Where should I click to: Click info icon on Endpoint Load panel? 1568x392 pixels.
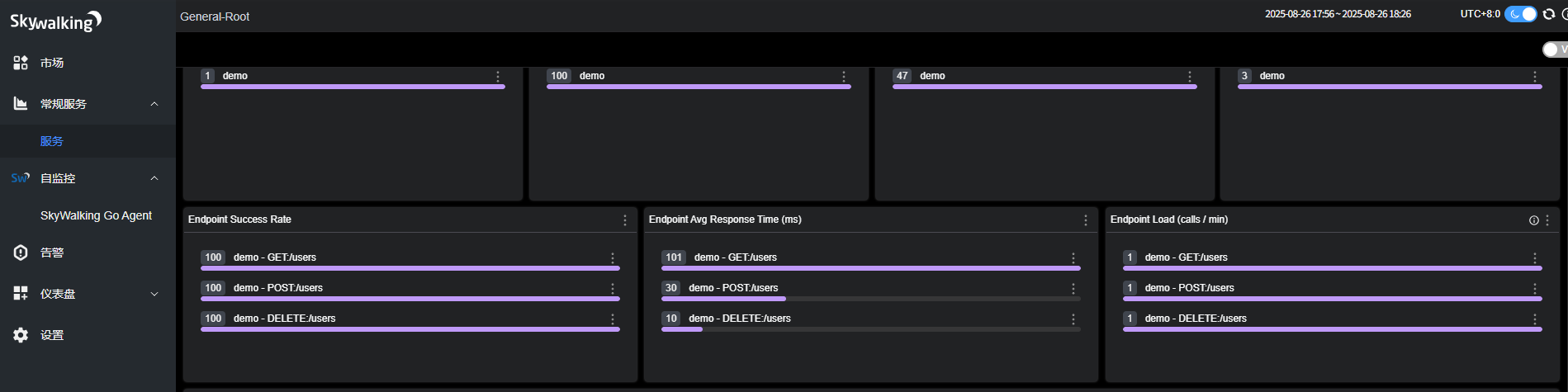[1533, 220]
